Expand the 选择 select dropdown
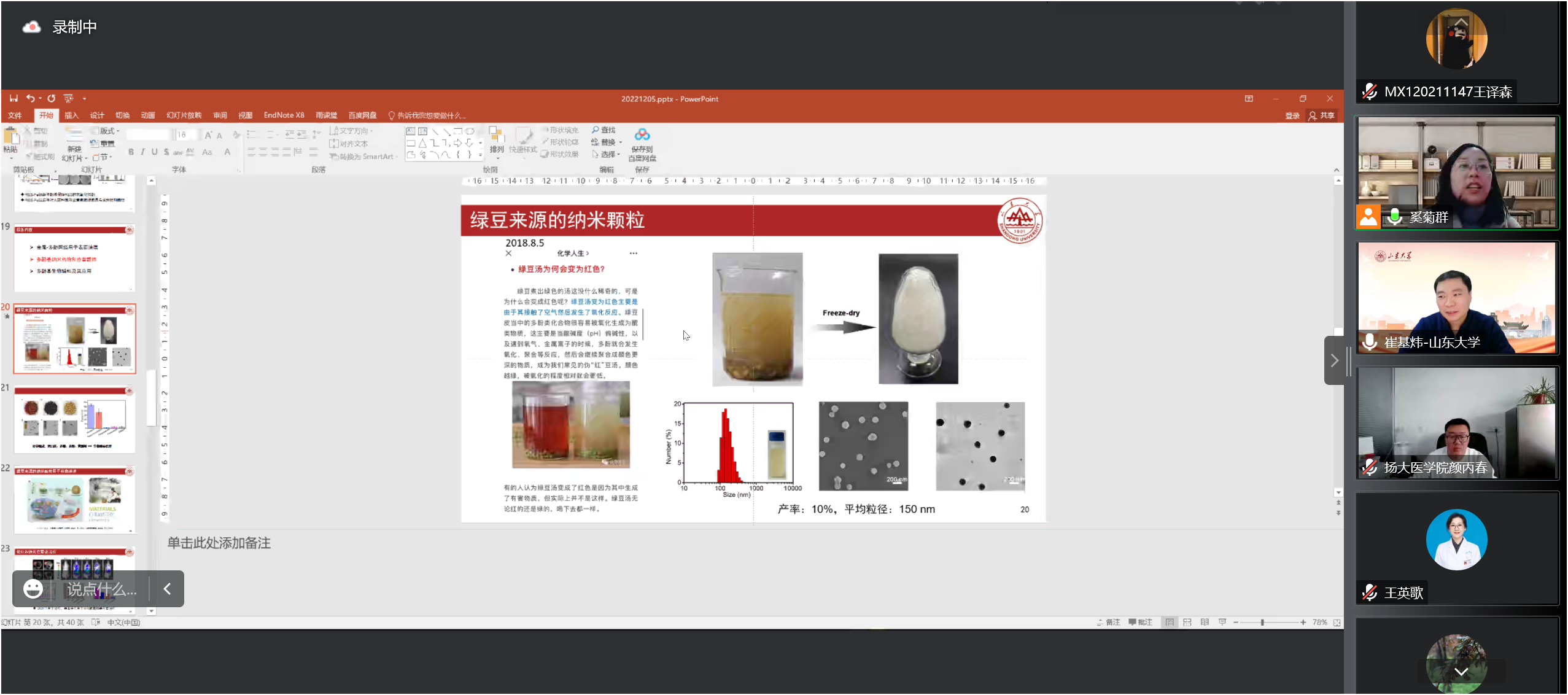Image resolution: width=1568 pixels, height=695 pixels. (607, 154)
